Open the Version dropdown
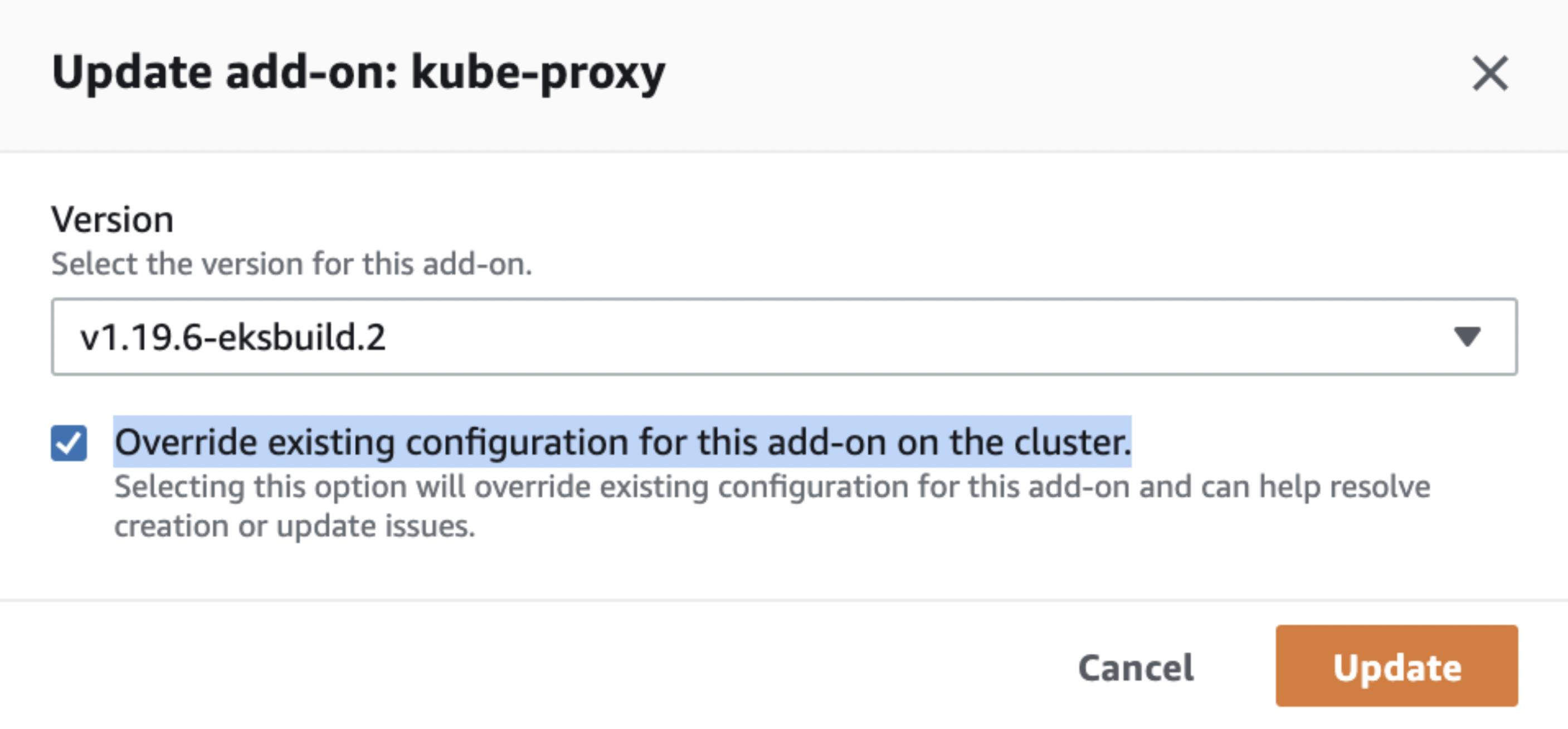 pos(784,337)
